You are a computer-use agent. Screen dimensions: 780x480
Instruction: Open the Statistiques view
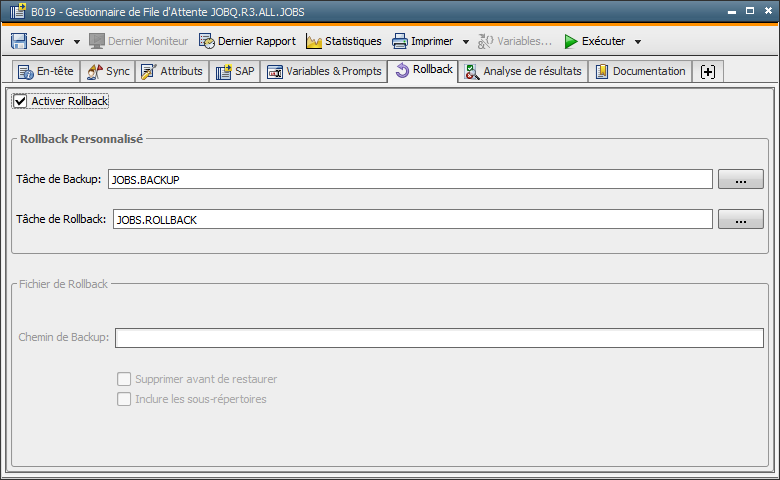[x=343, y=41]
